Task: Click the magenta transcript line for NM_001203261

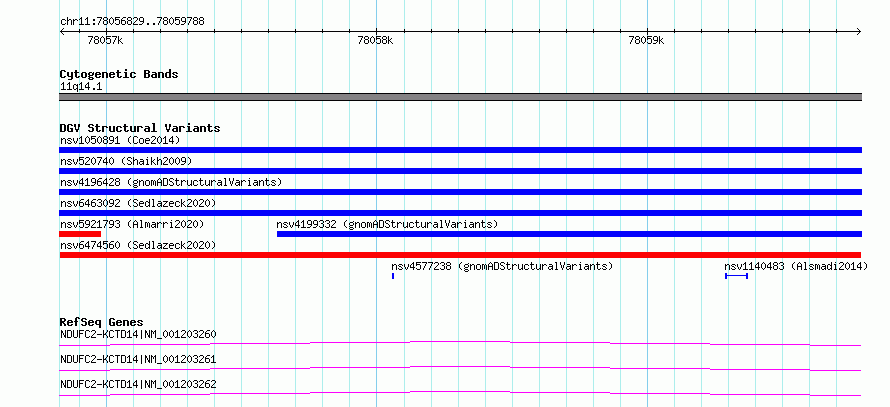Action: pyautogui.click(x=460, y=368)
